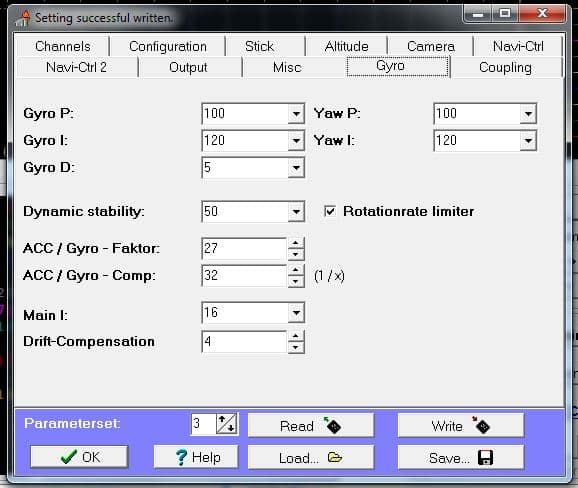Confirm with the OK button
Image resolution: width=578 pixels, height=488 pixels.
[x=79, y=457]
